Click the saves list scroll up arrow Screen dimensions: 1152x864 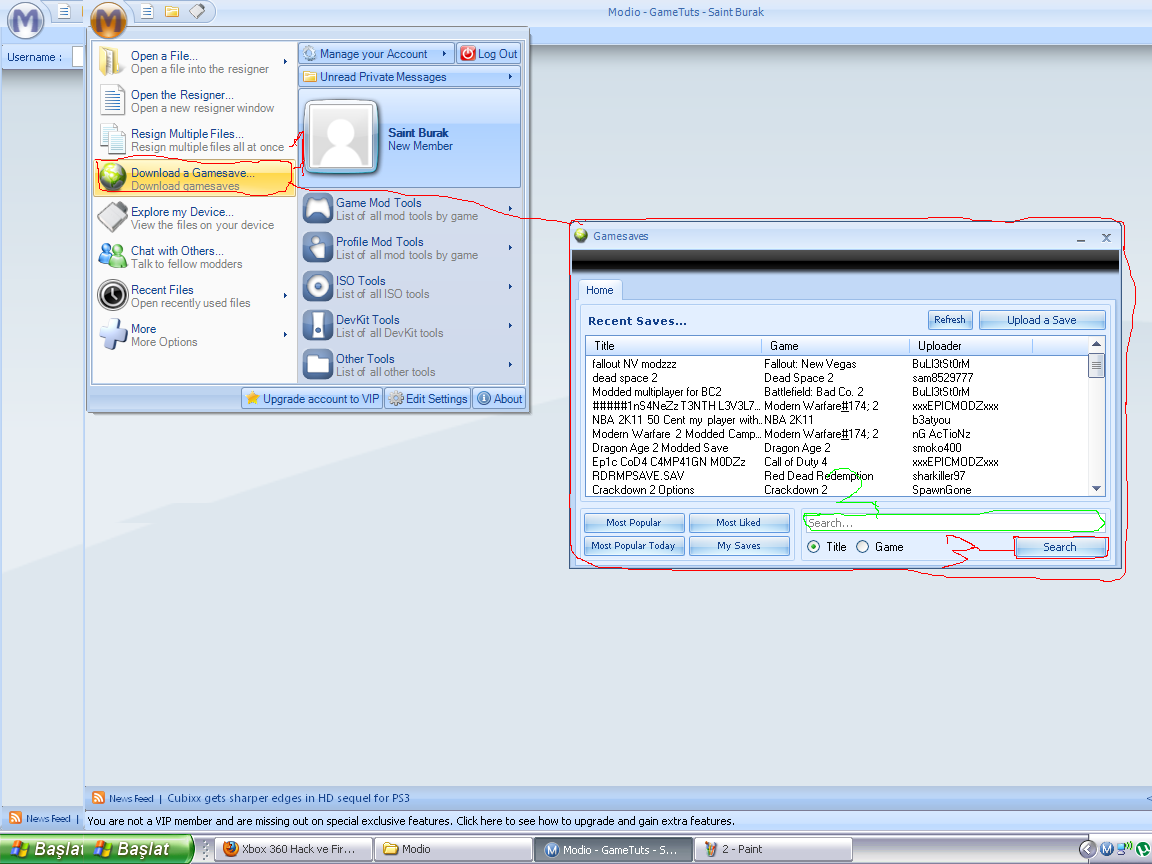point(1096,345)
